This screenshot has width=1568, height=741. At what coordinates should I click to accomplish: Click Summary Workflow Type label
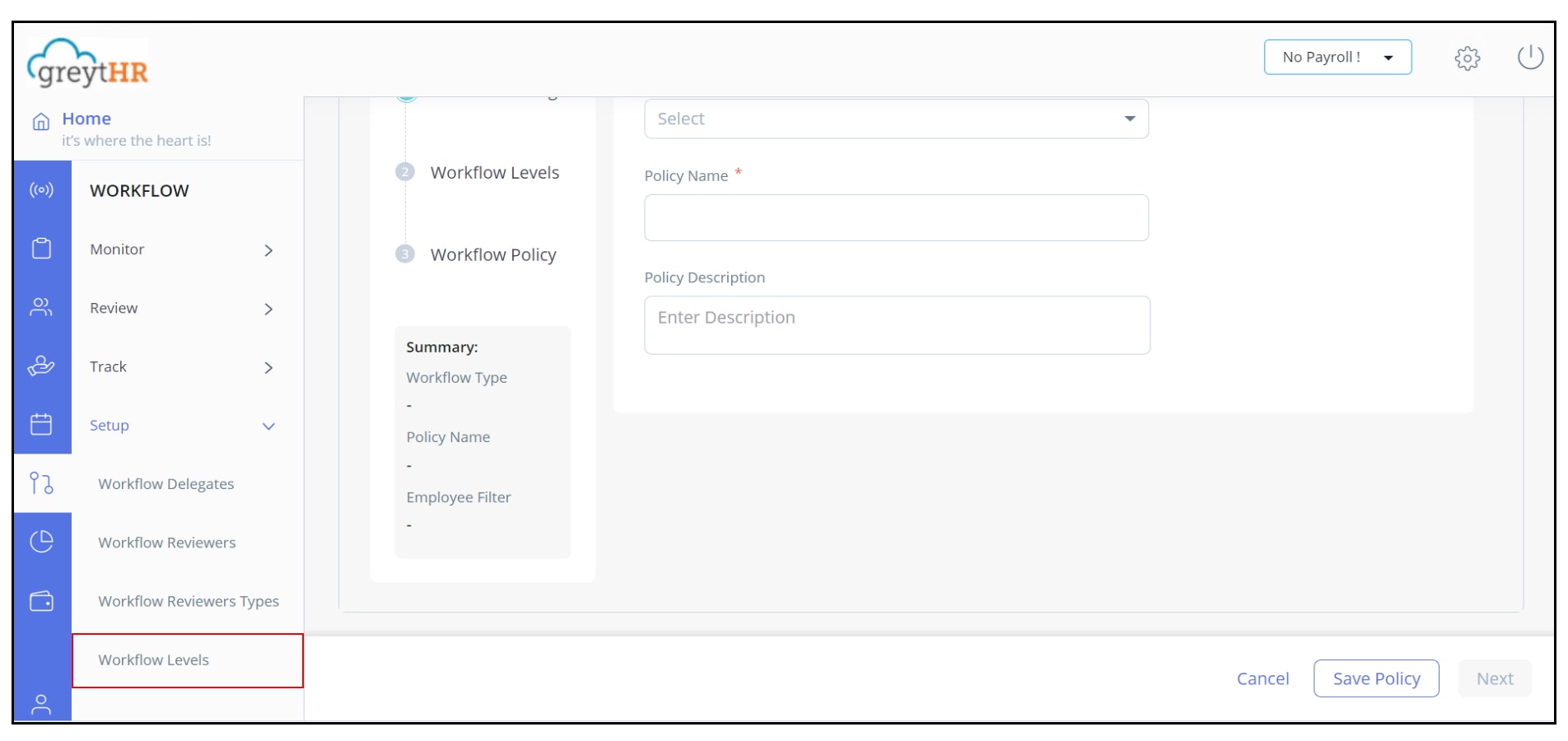tap(456, 377)
